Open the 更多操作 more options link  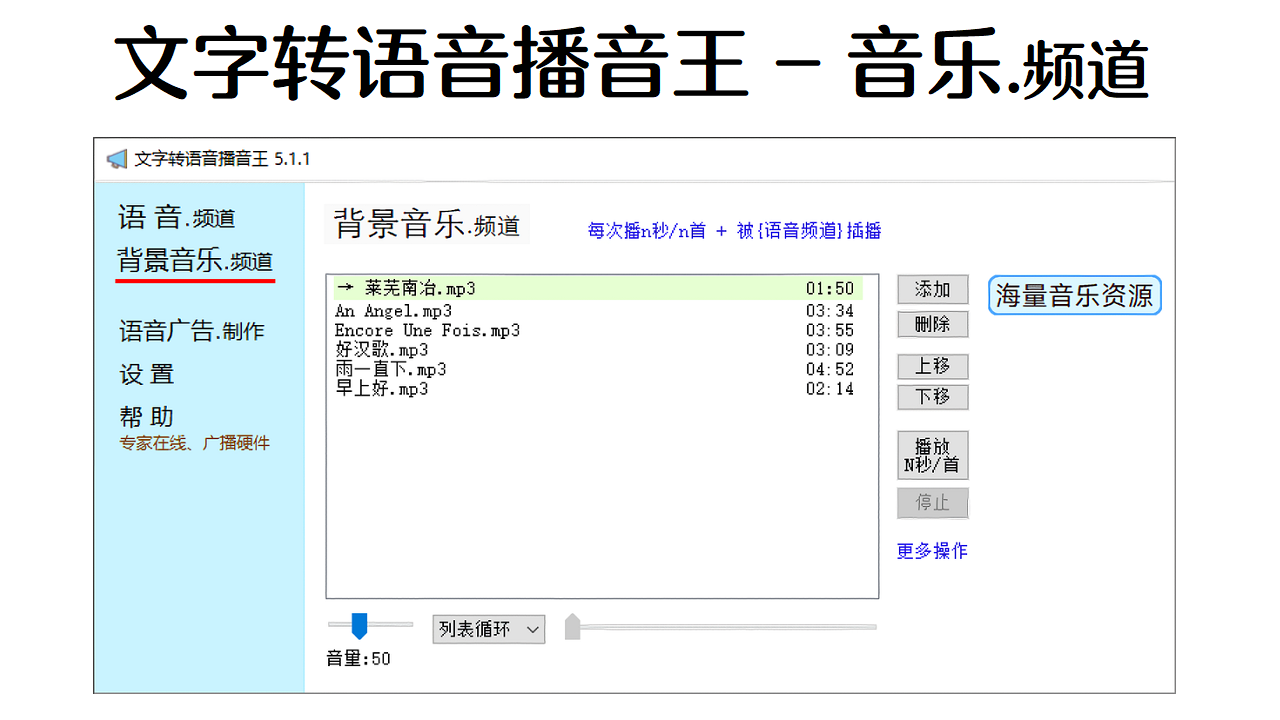[931, 550]
